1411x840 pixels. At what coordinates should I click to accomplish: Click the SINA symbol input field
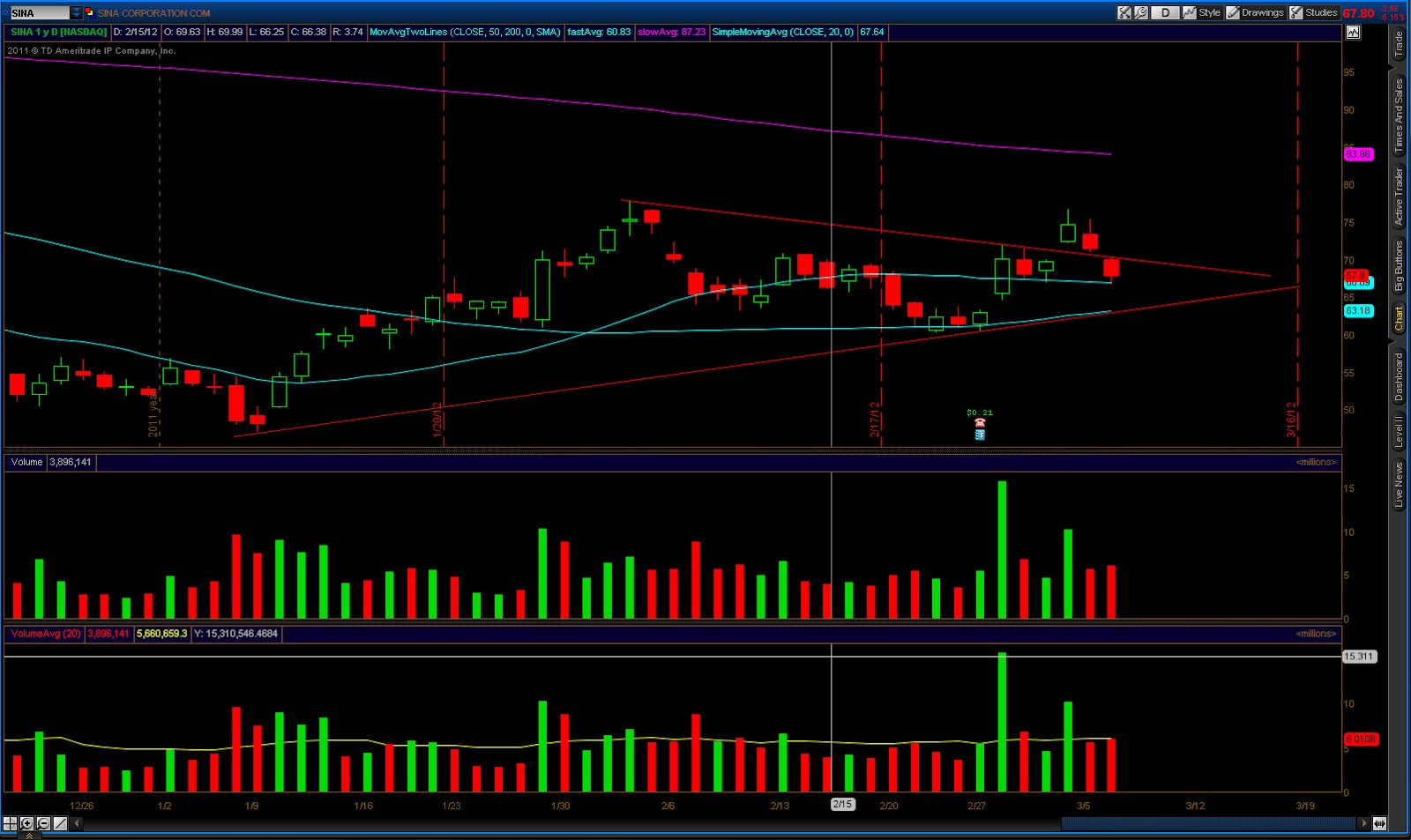click(39, 12)
